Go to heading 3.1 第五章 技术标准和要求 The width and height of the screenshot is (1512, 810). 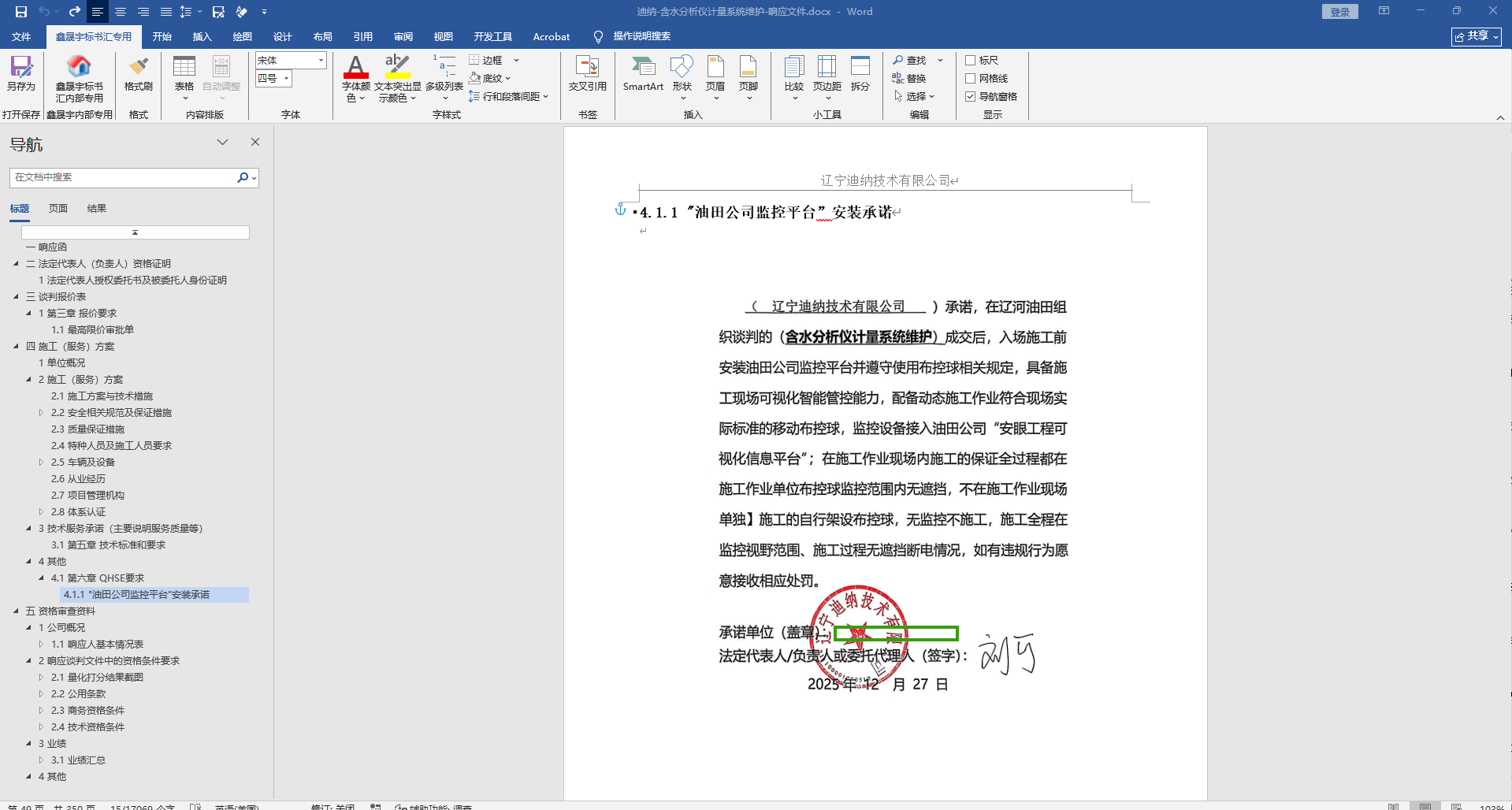(109, 545)
